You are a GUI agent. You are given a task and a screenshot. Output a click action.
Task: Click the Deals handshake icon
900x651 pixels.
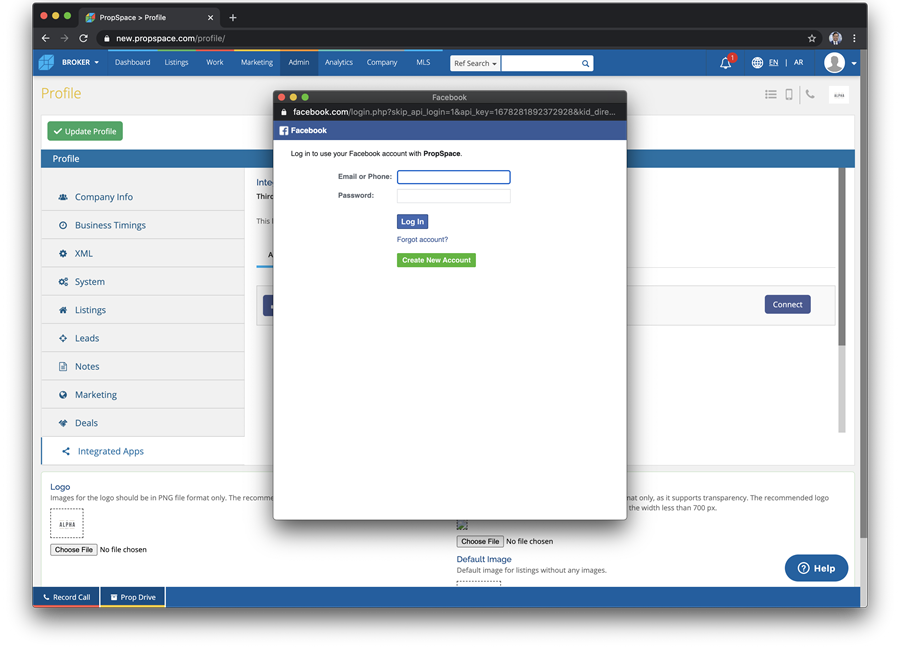pyautogui.click(x=63, y=423)
